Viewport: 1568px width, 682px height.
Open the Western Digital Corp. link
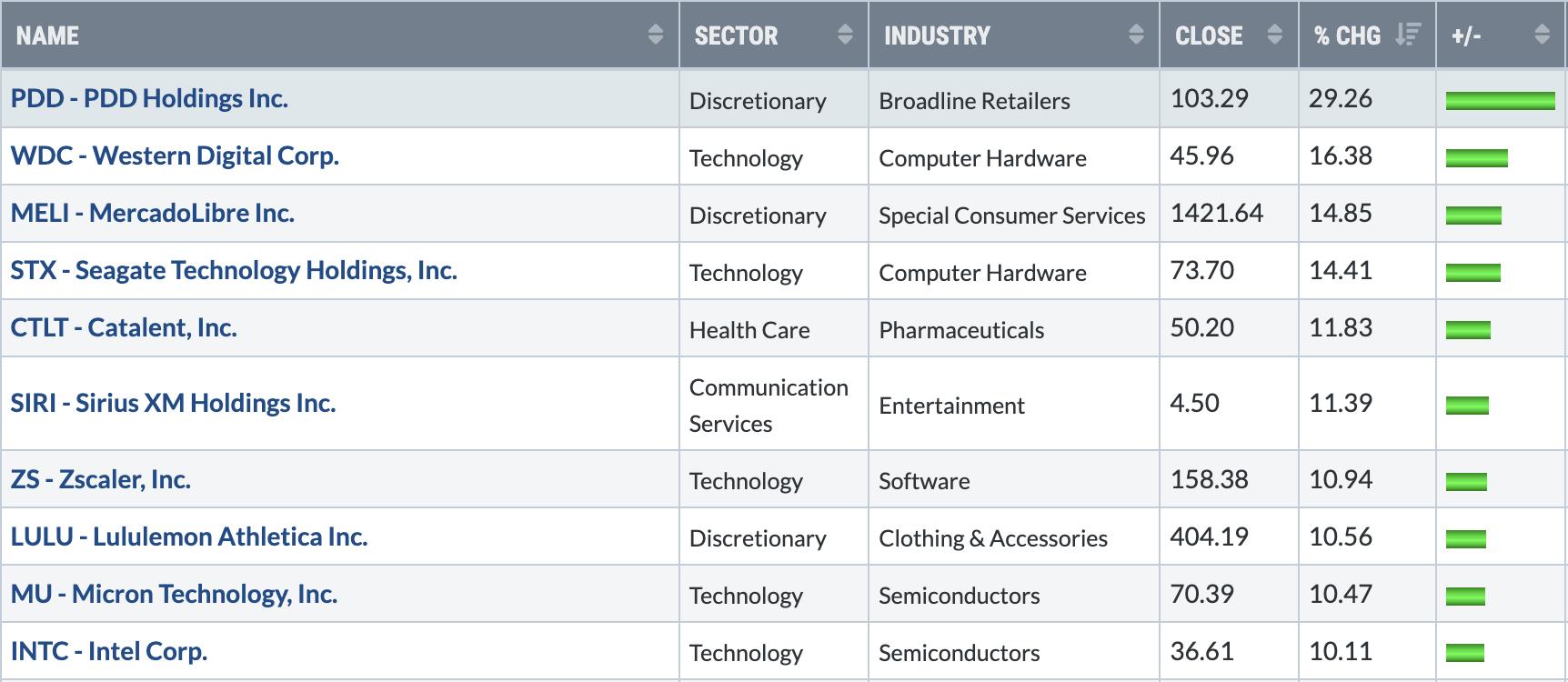175,155
